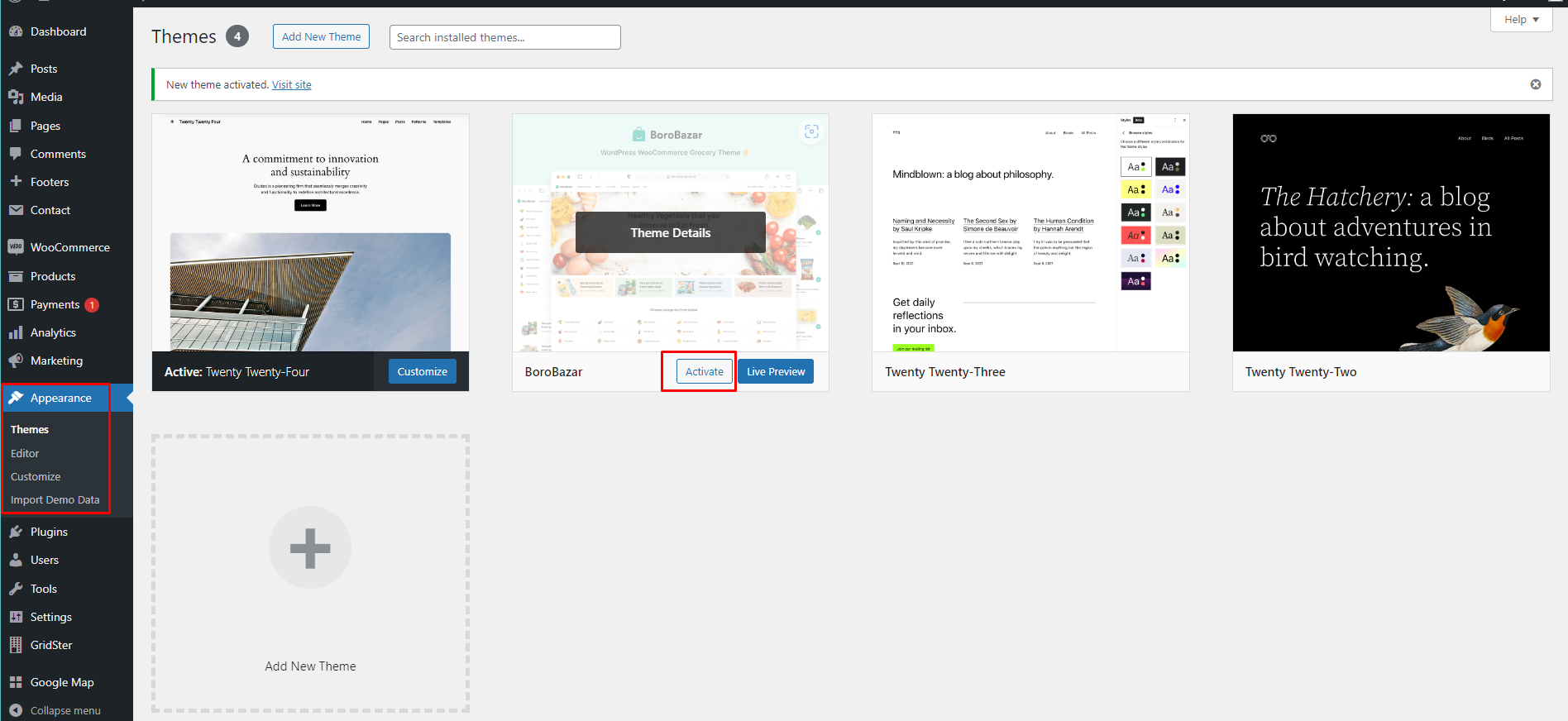Open Editor submenu item
1568x721 pixels.
coord(25,453)
